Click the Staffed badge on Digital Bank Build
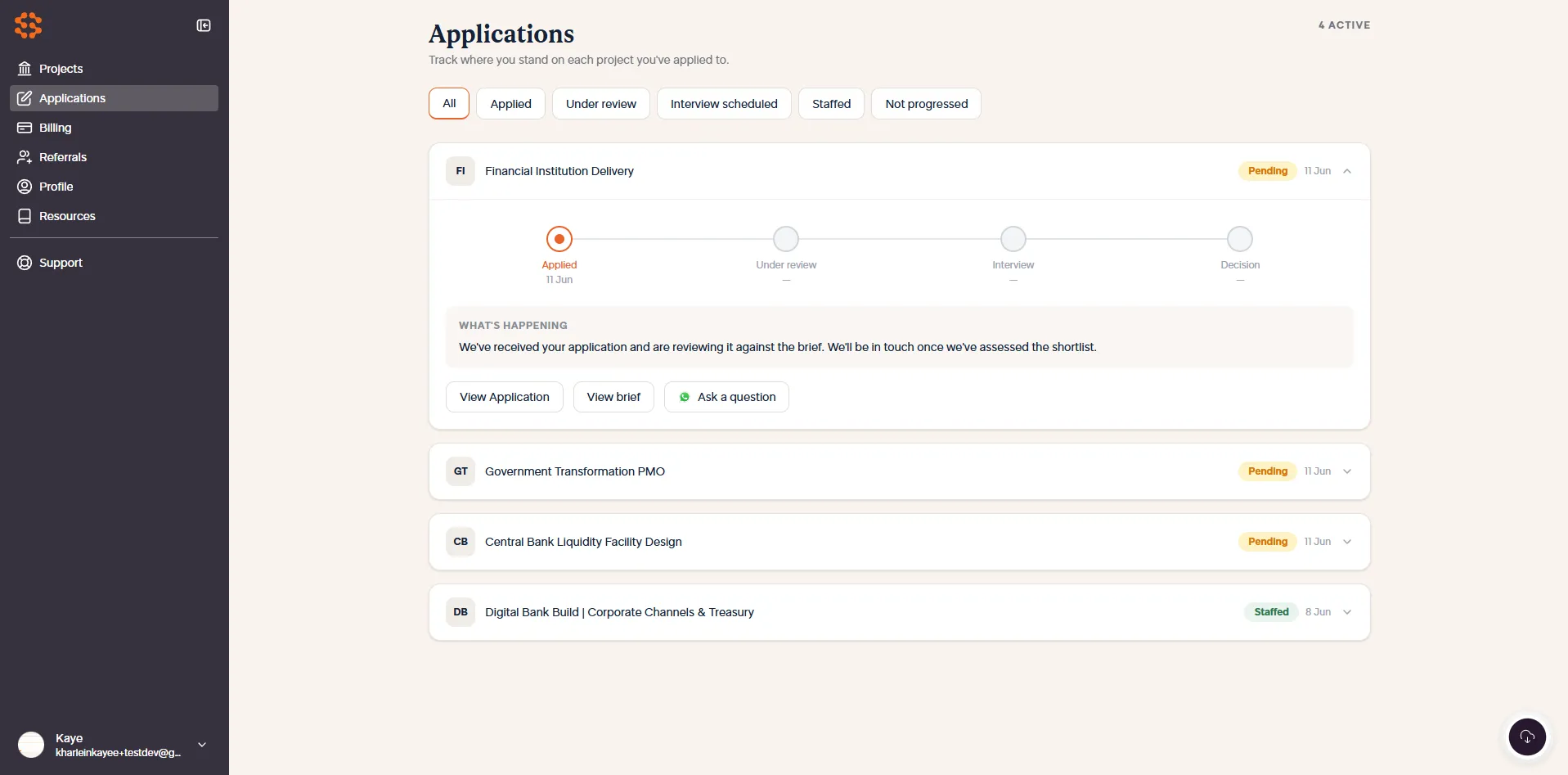Screen dimensions: 1568x775 click(1271, 612)
